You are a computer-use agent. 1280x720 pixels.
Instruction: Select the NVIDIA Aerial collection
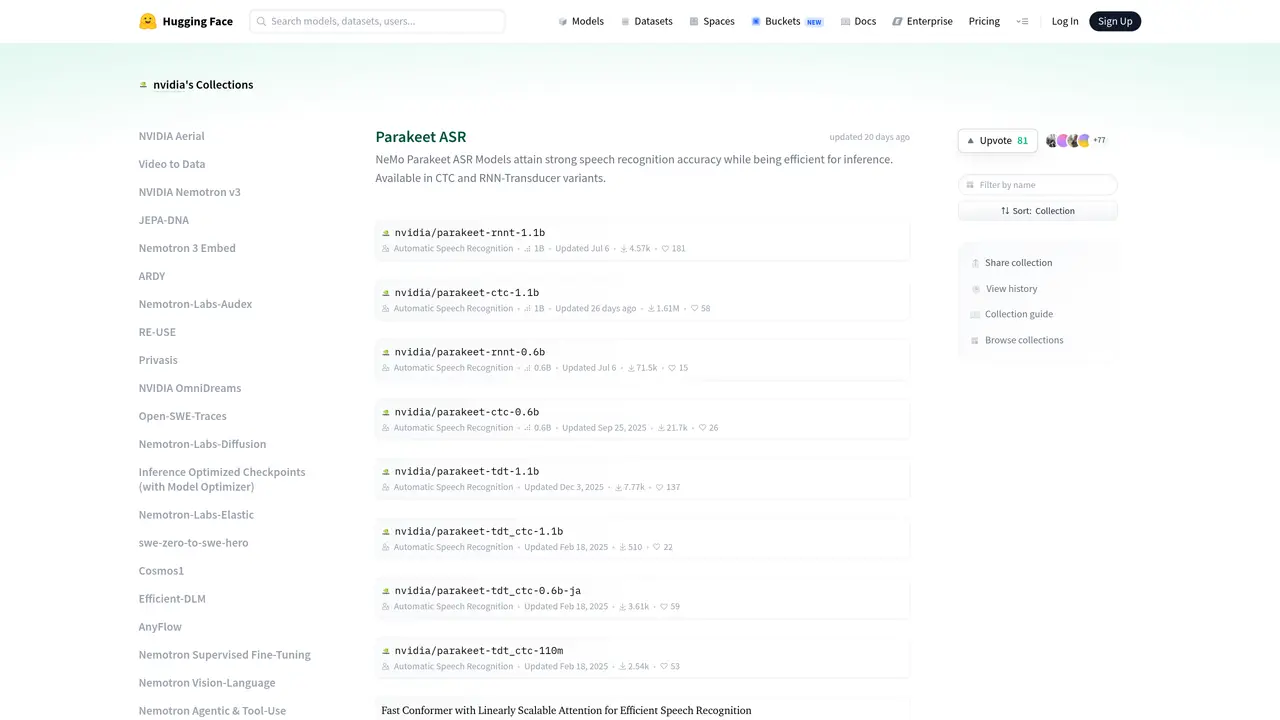172,136
